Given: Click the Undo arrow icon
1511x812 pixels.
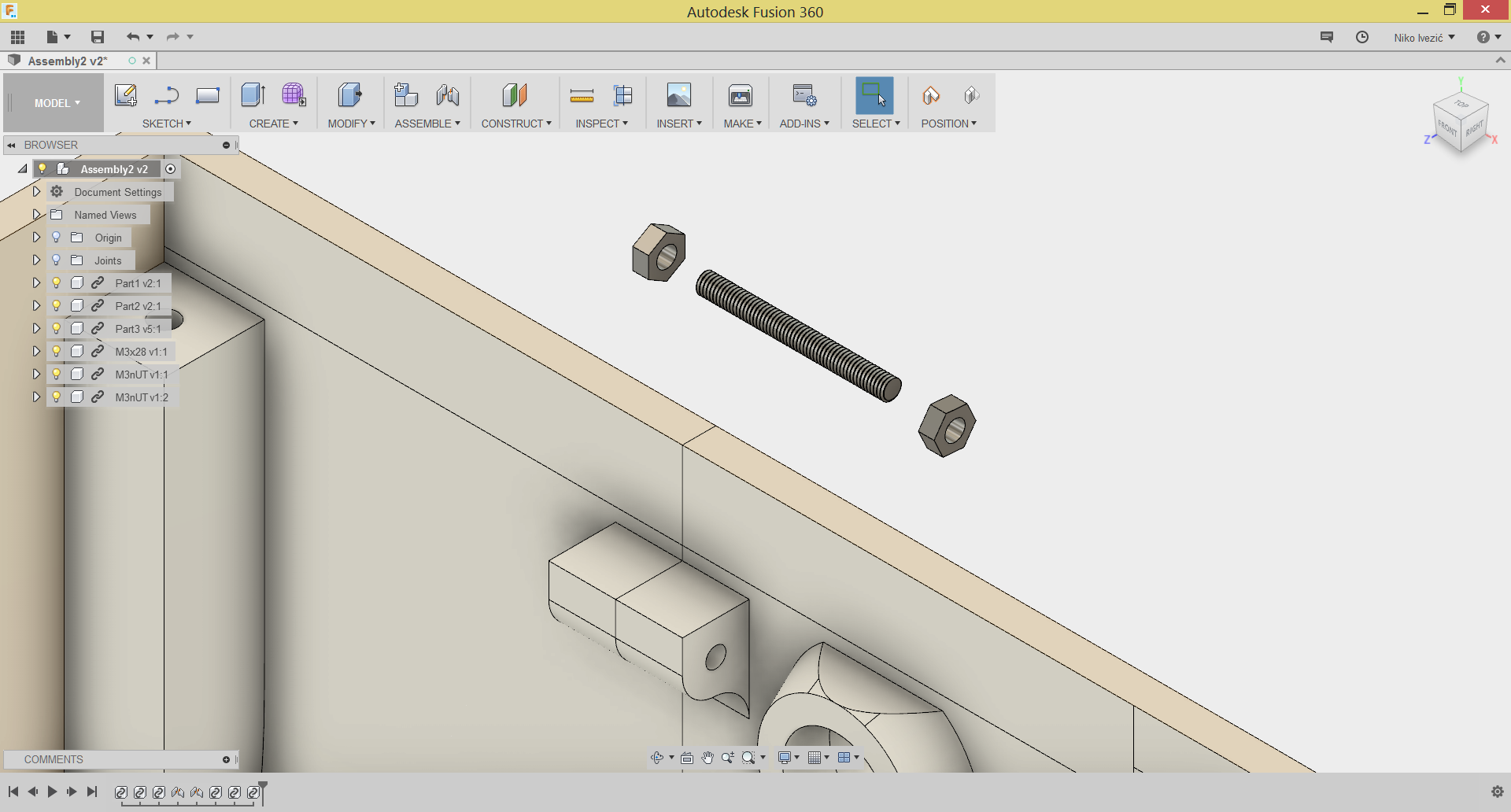Looking at the screenshot, I should [x=133, y=37].
